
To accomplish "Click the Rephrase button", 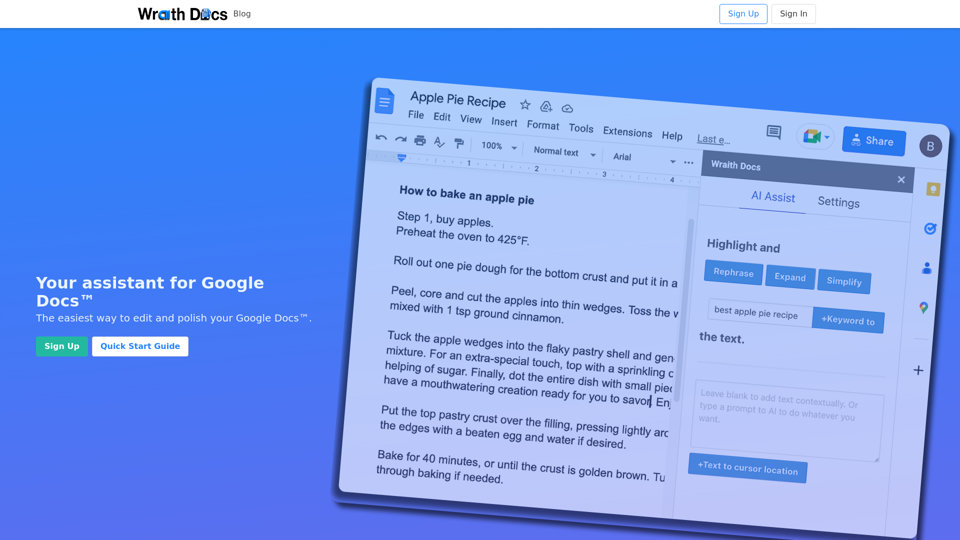I will point(733,272).
